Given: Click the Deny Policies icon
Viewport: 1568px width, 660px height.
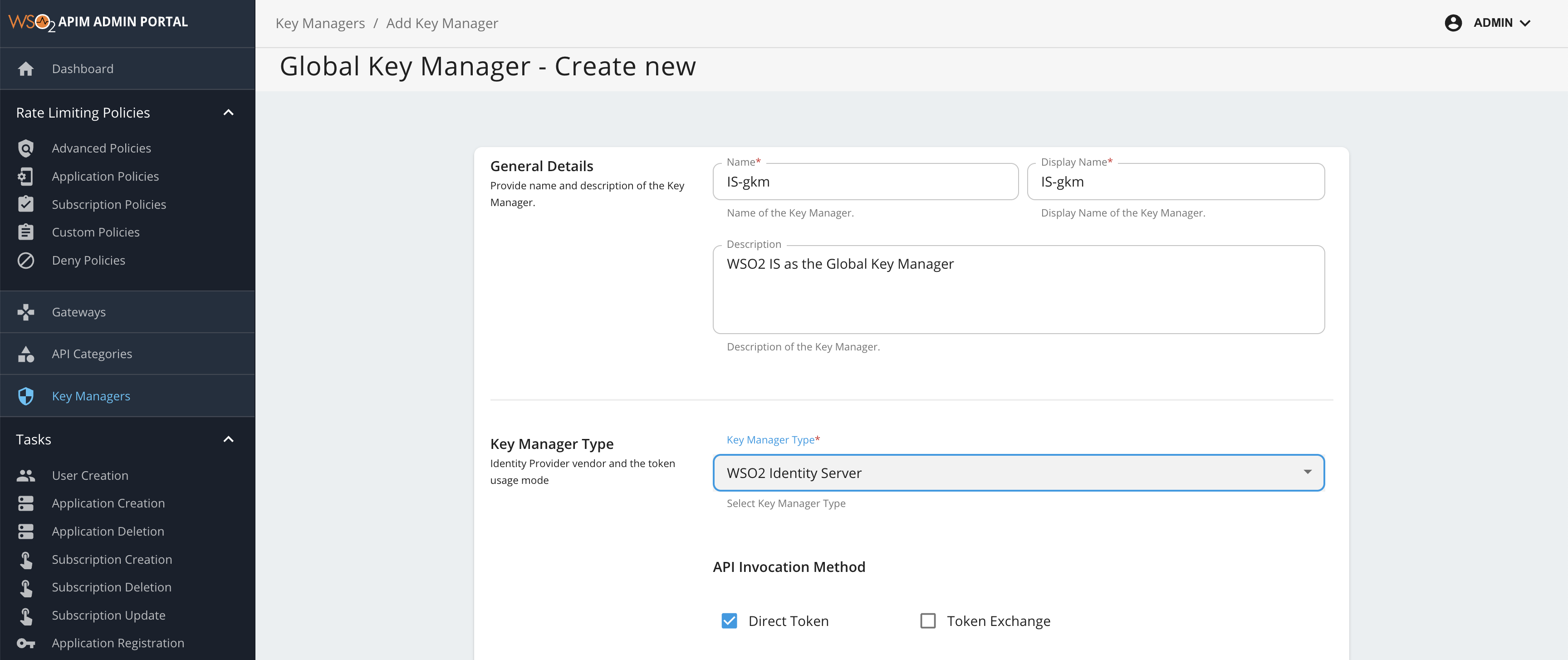Looking at the screenshot, I should [x=25, y=260].
